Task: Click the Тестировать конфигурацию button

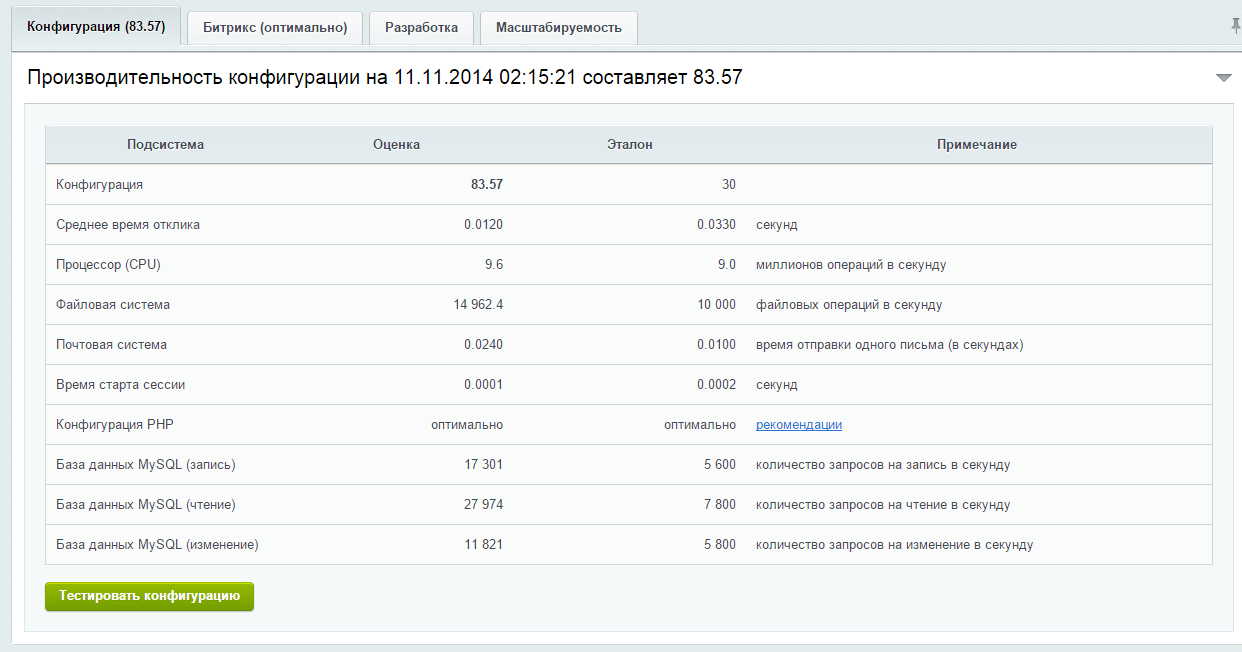Action: click(149, 596)
